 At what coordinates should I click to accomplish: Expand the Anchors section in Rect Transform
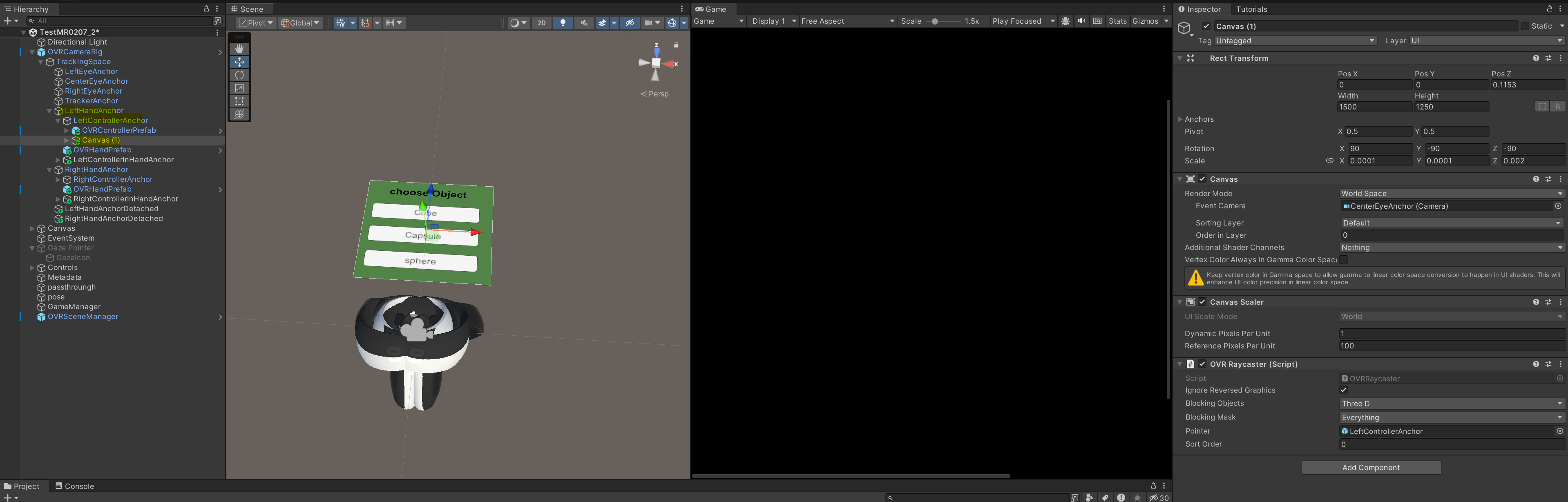1180,119
